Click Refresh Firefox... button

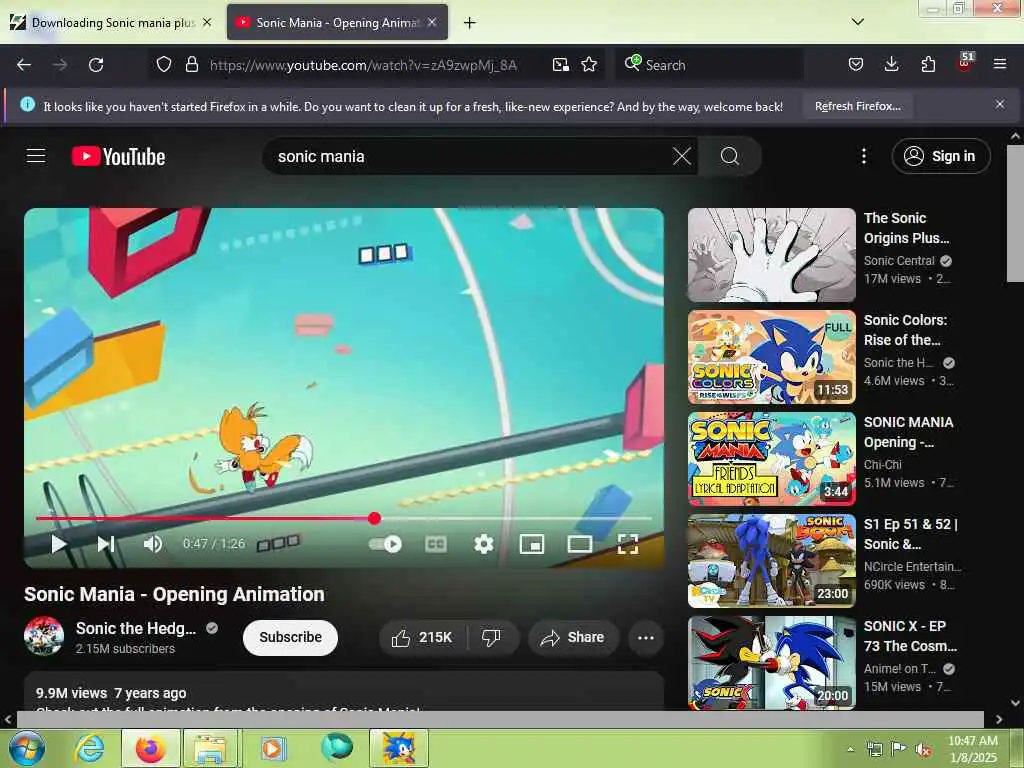[x=857, y=106]
